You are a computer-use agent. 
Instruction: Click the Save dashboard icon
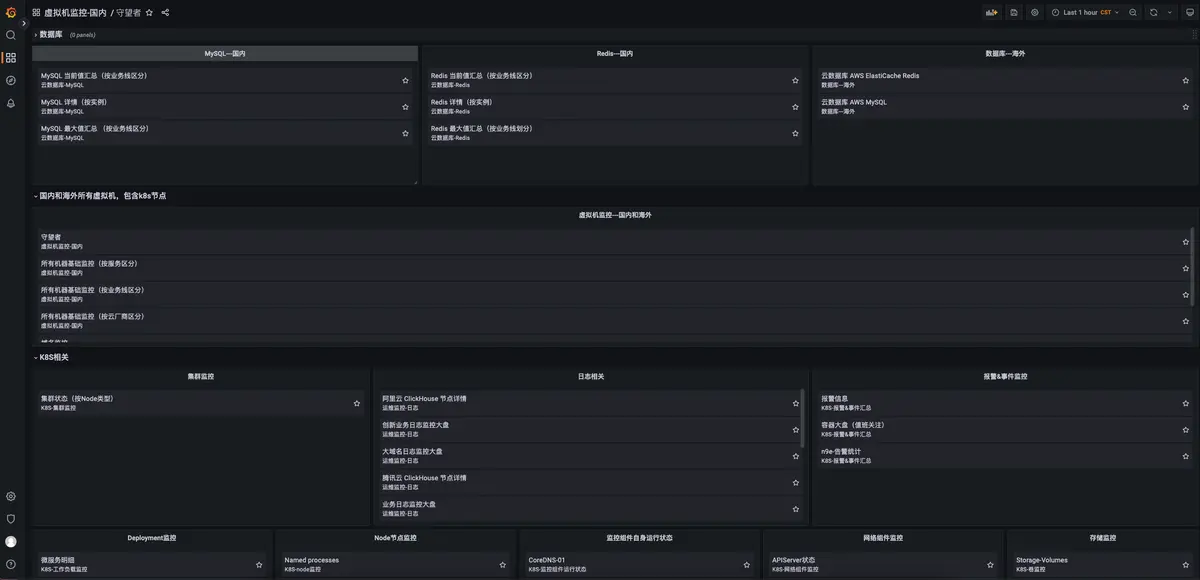[x=1014, y=13]
